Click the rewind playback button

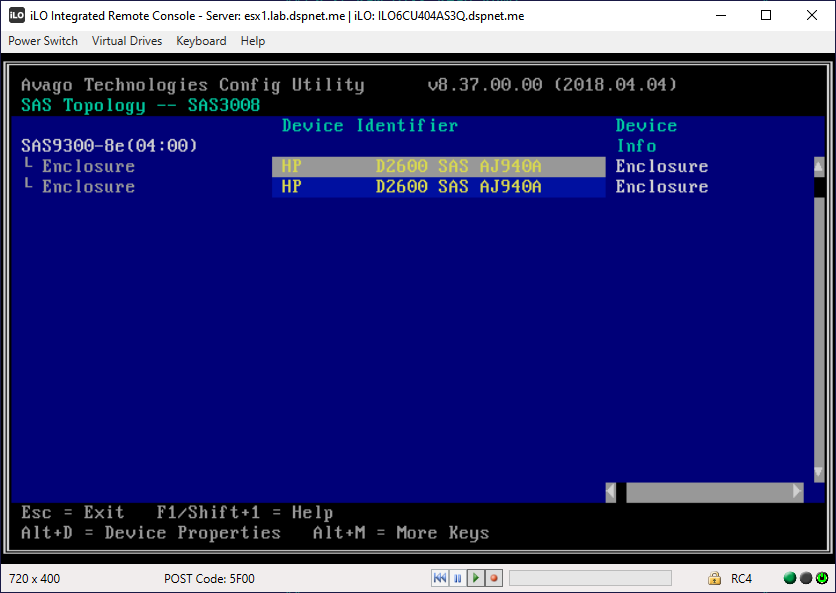point(440,578)
